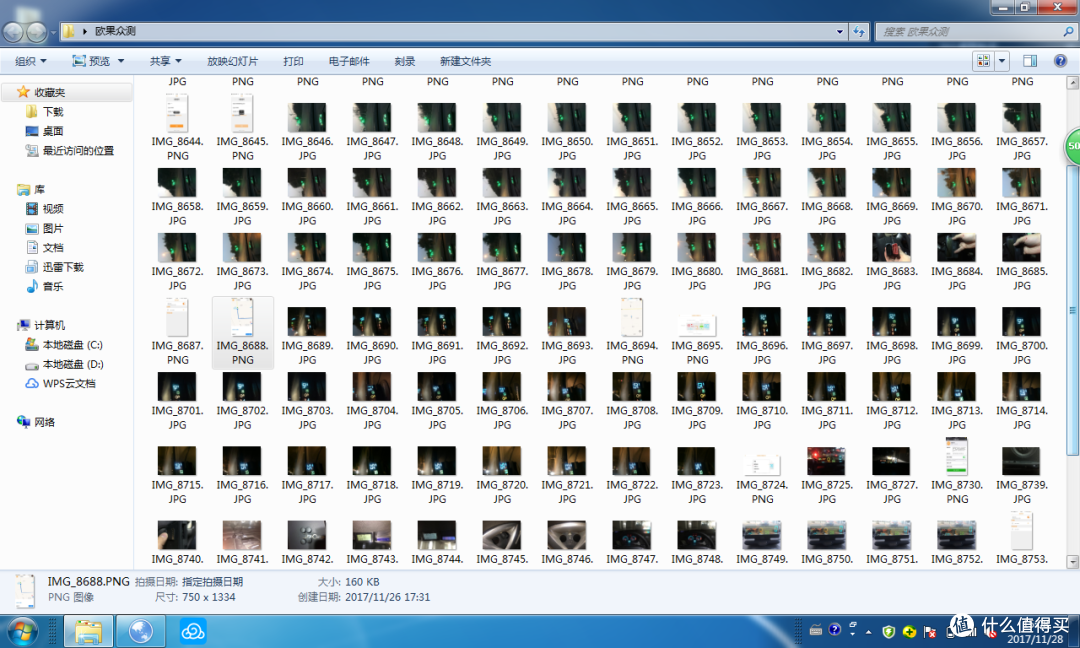The image size is (1080, 648).
Task: Open the view options dropdown arrow
Action: point(1001,61)
